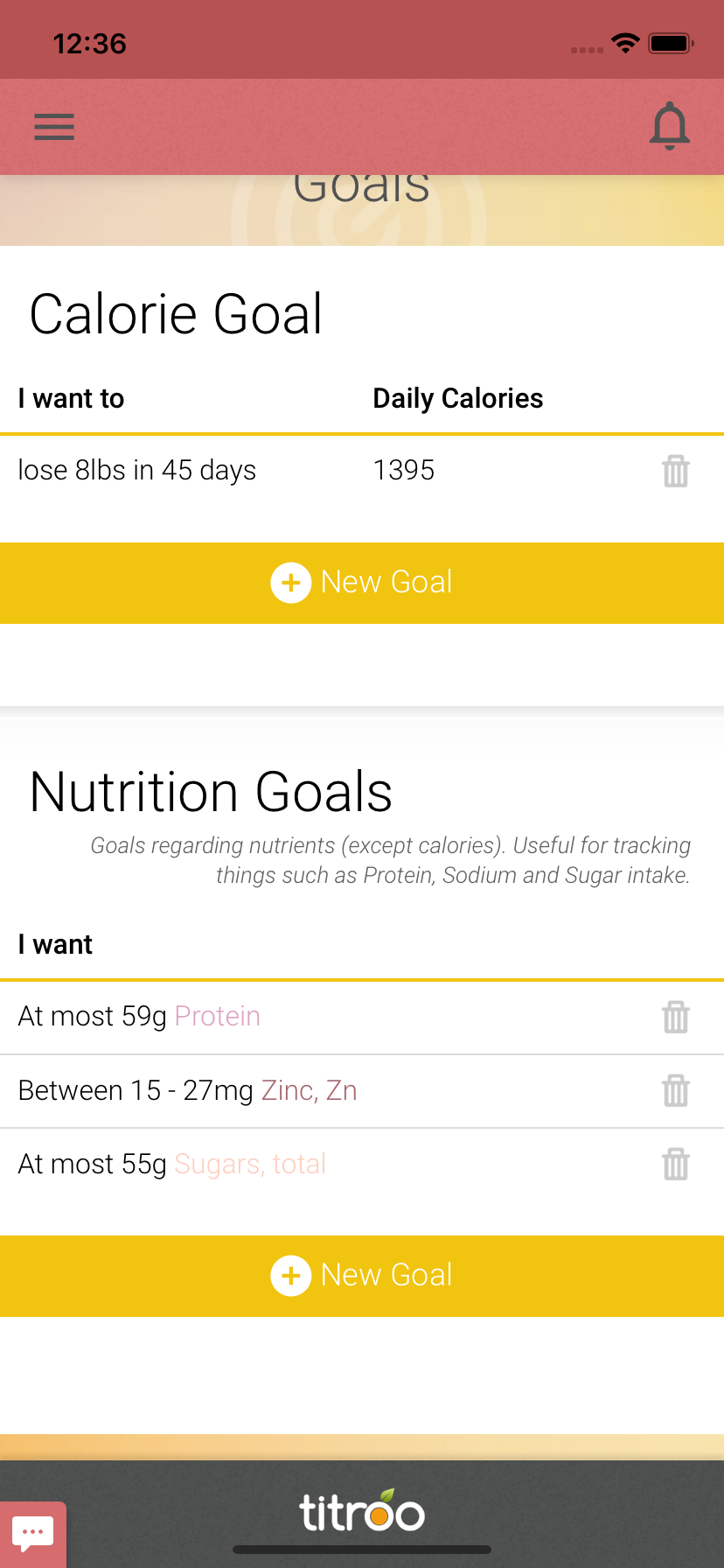Open the chat support bubble

point(33,1533)
